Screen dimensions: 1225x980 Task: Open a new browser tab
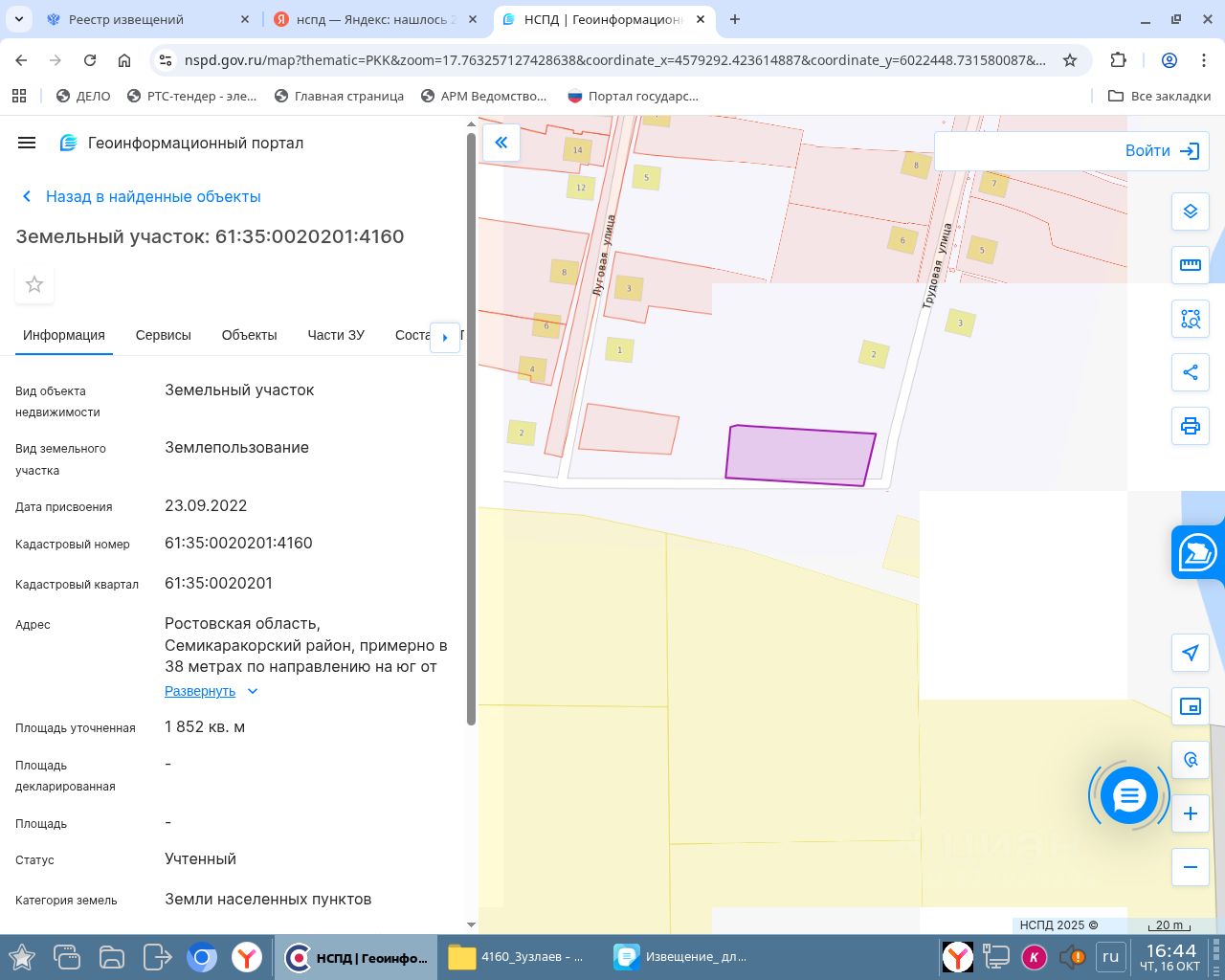[x=735, y=19]
